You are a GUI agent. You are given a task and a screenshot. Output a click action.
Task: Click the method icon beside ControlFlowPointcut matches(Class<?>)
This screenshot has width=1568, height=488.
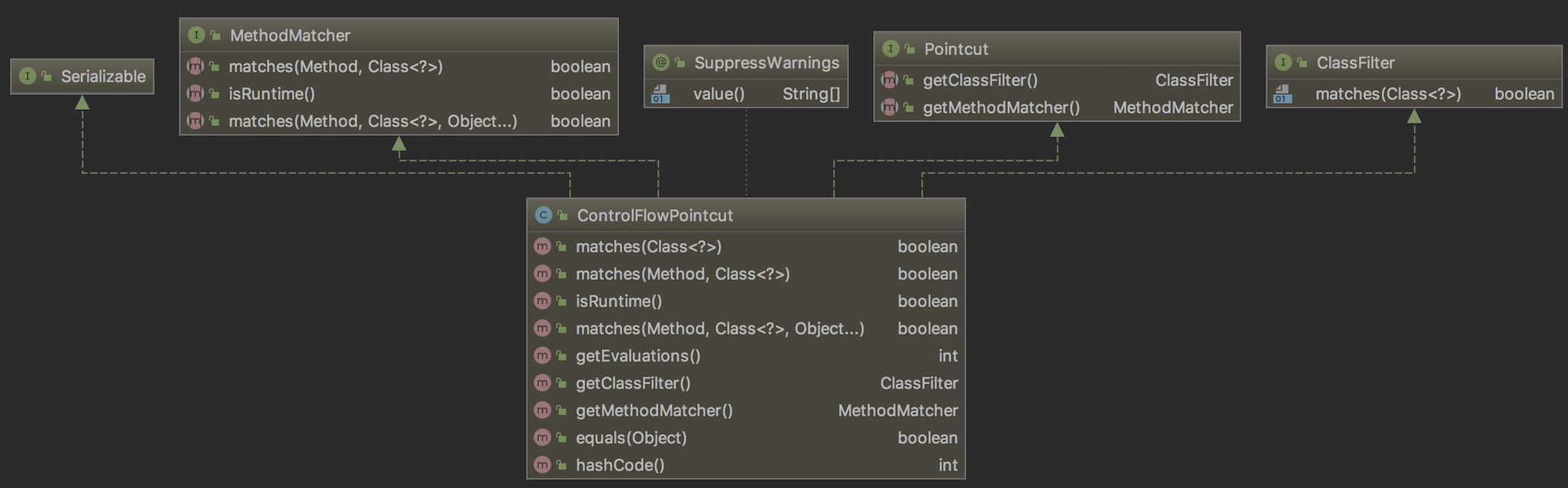tap(542, 246)
